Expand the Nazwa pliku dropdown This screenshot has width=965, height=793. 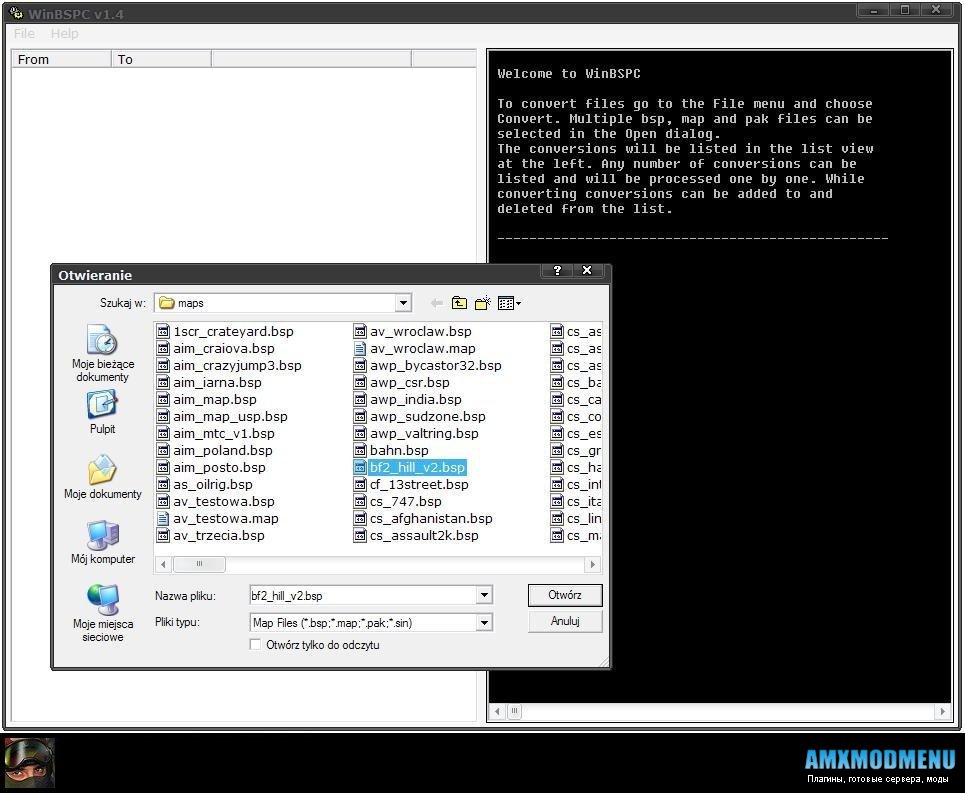[x=484, y=596]
